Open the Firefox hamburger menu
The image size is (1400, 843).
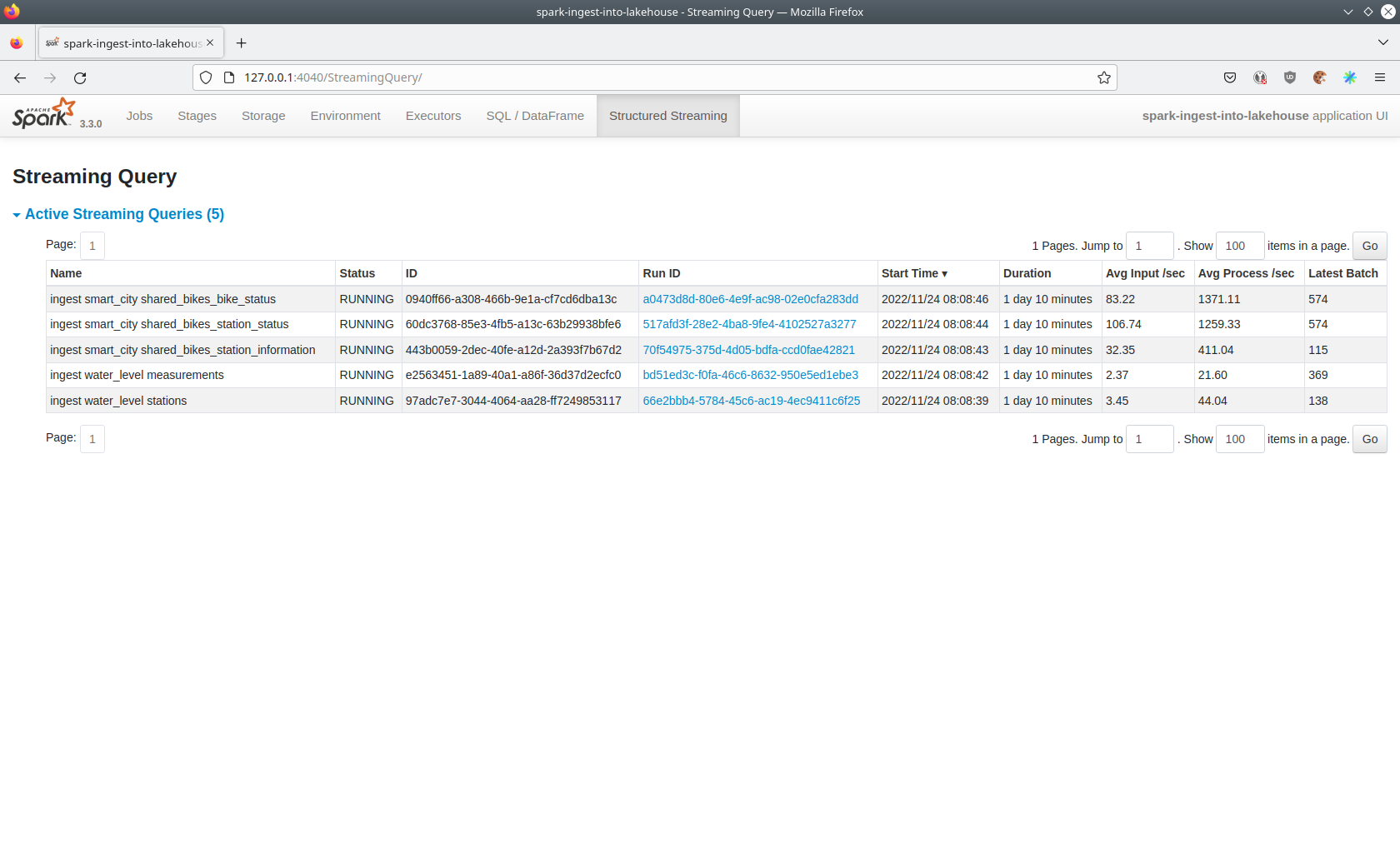coord(1380,77)
